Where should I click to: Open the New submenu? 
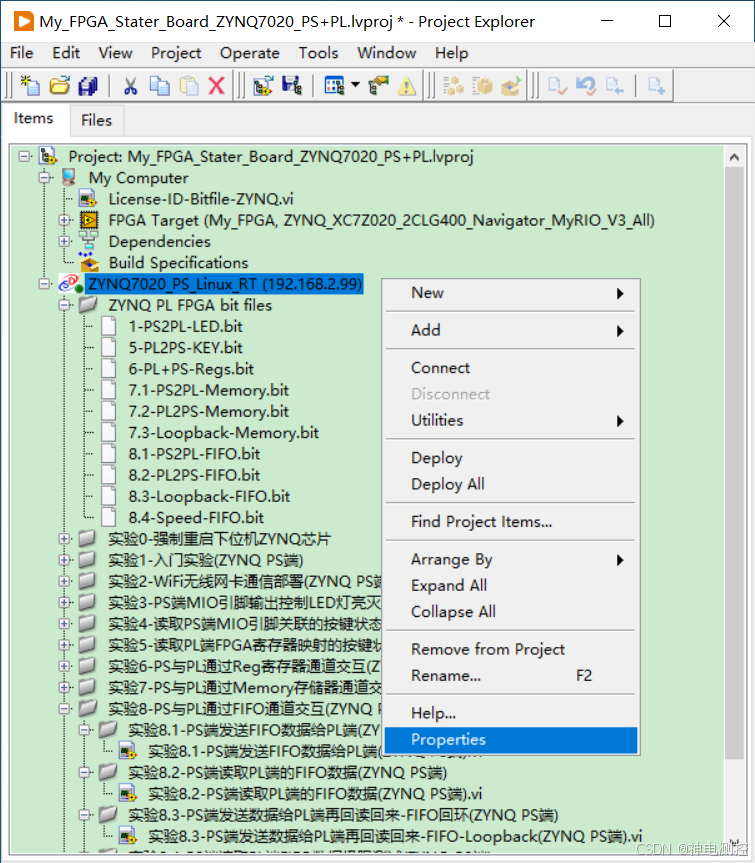511,293
